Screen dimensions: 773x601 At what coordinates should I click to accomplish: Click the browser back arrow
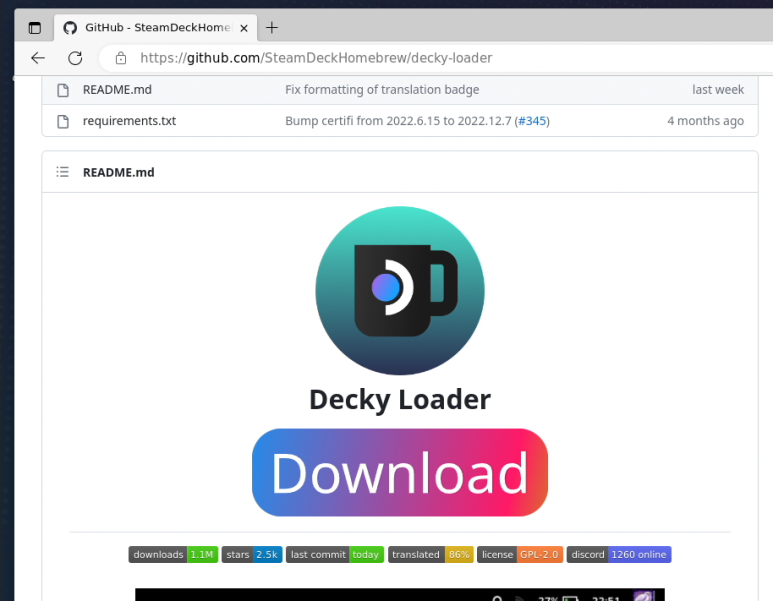pyautogui.click(x=38, y=58)
